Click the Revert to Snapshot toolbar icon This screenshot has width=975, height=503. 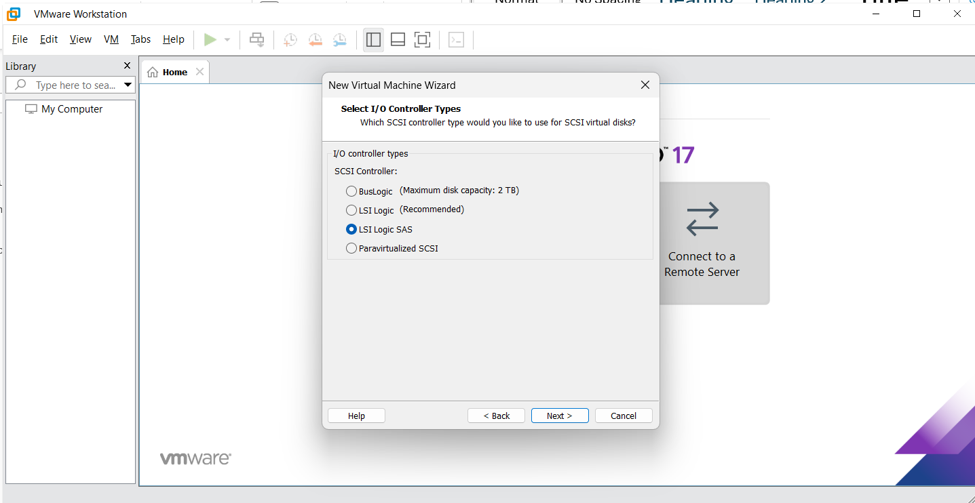tap(315, 40)
